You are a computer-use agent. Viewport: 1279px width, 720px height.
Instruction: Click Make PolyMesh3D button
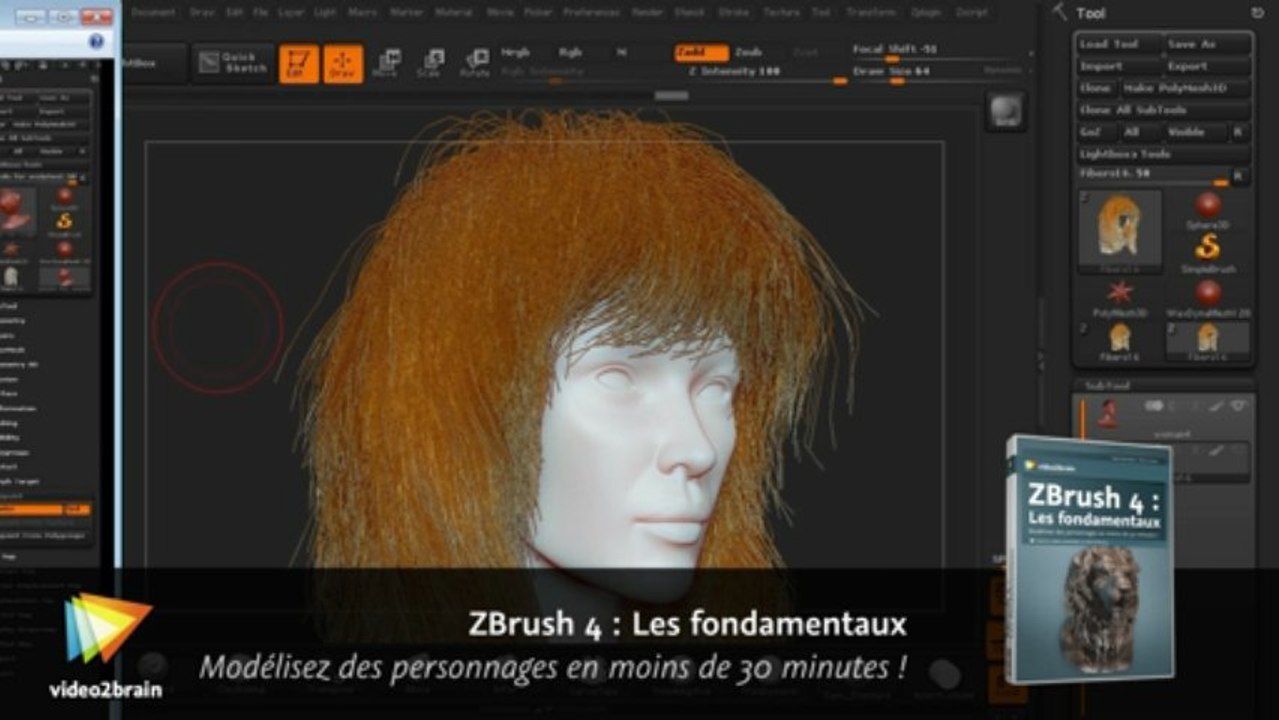(1185, 88)
